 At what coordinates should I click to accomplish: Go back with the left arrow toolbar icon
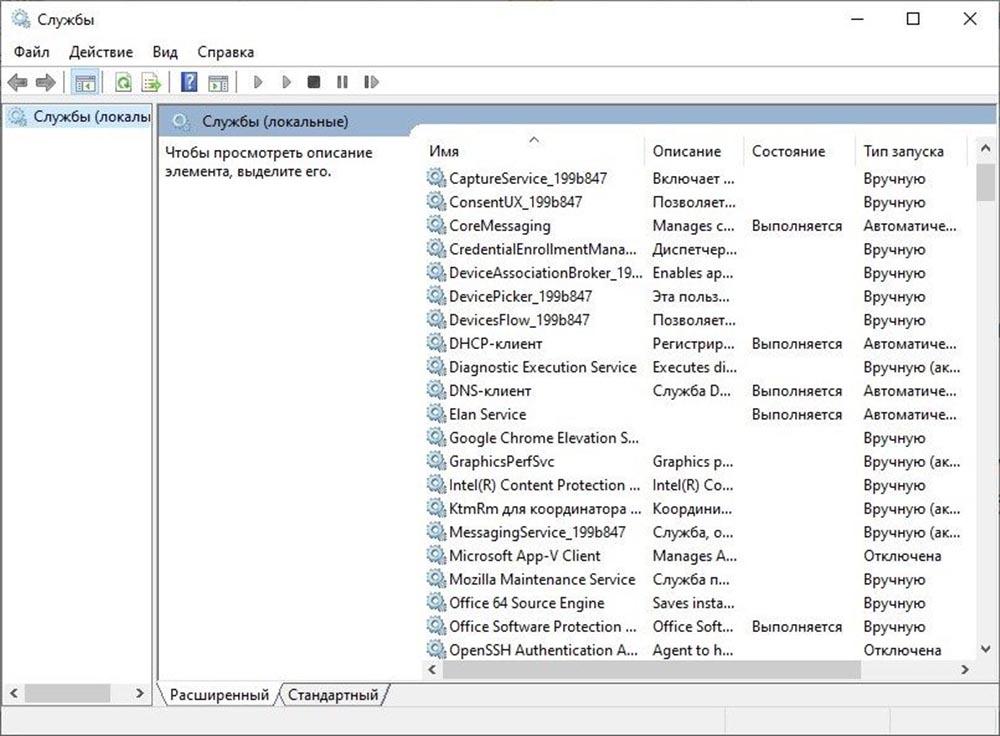tap(17, 82)
